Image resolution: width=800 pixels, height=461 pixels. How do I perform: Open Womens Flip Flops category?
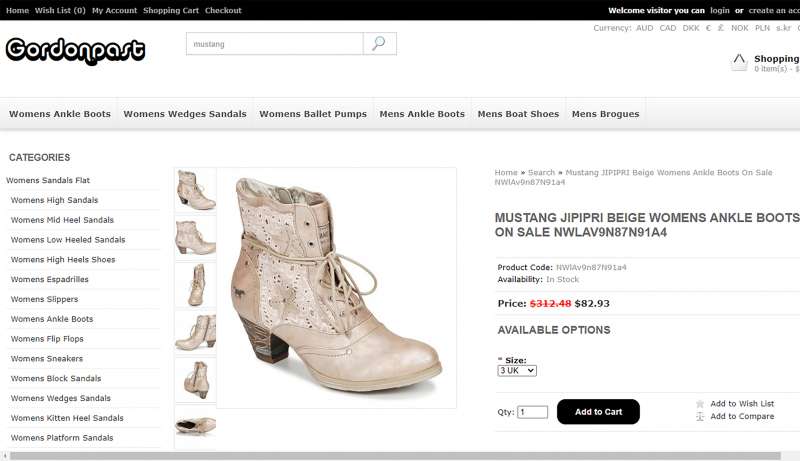point(47,339)
